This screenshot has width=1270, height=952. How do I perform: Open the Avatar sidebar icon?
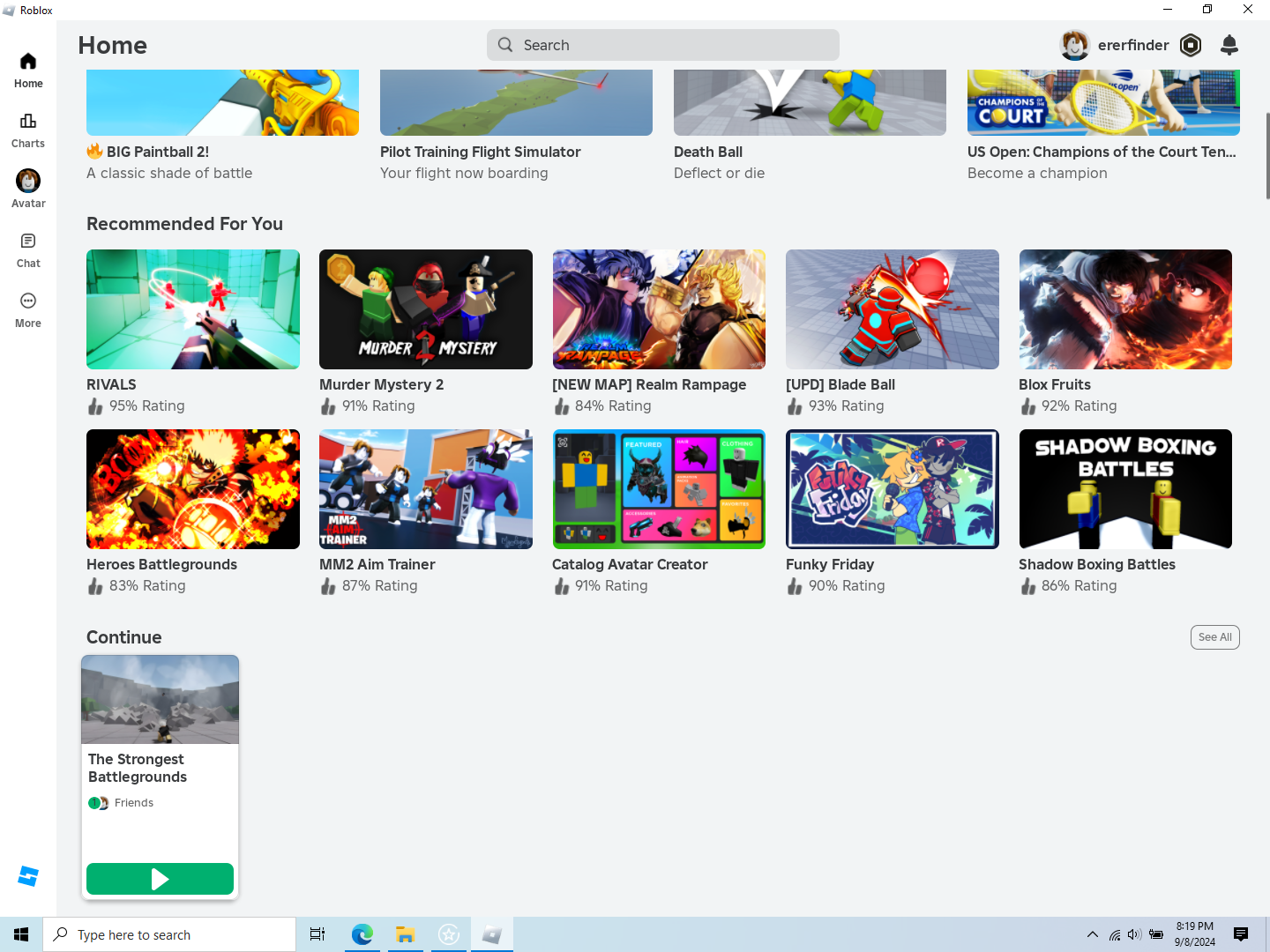pos(28,181)
